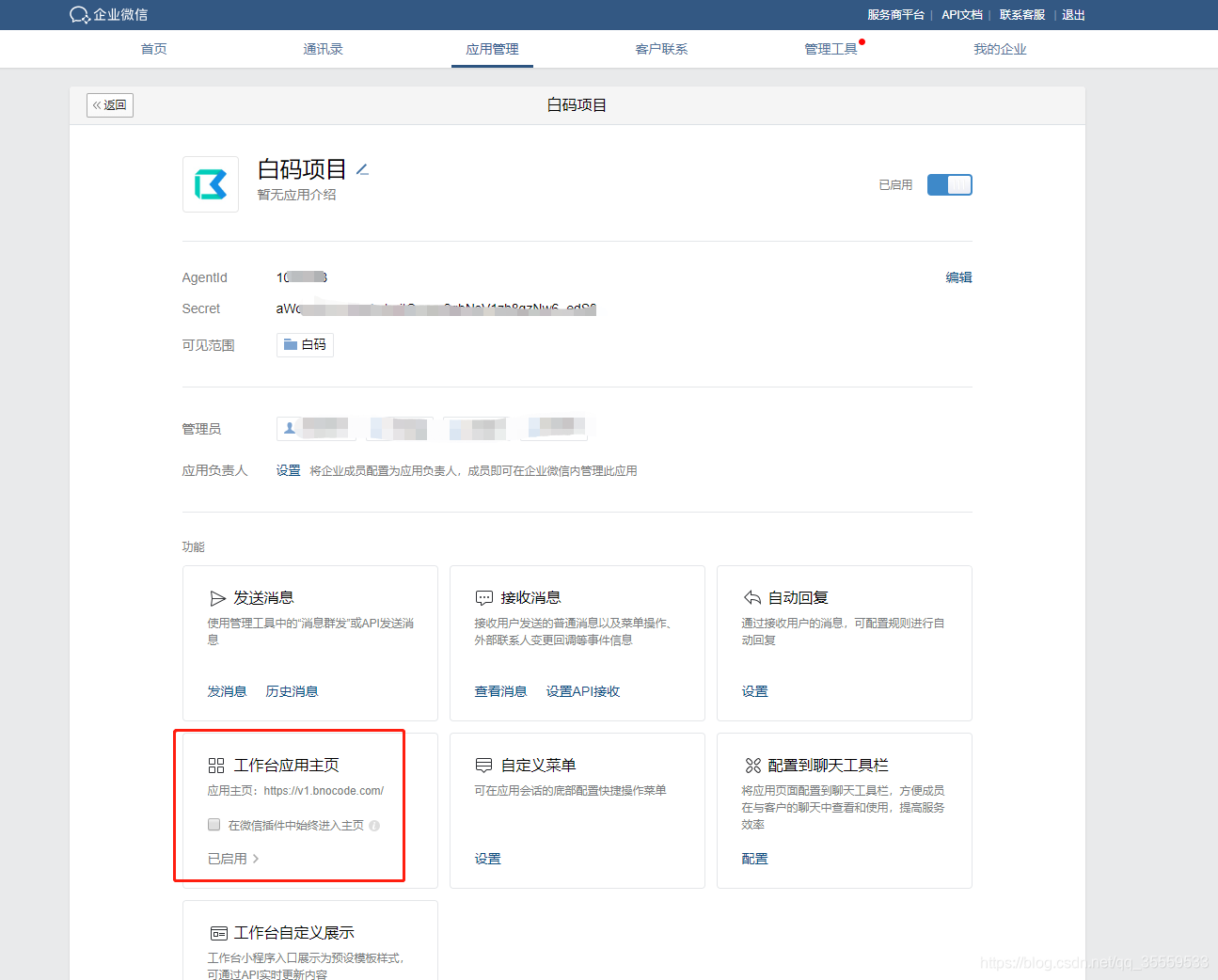1218x980 pixels.
Task: Toggle the 已启用 application switch
Action: (950, 184)
